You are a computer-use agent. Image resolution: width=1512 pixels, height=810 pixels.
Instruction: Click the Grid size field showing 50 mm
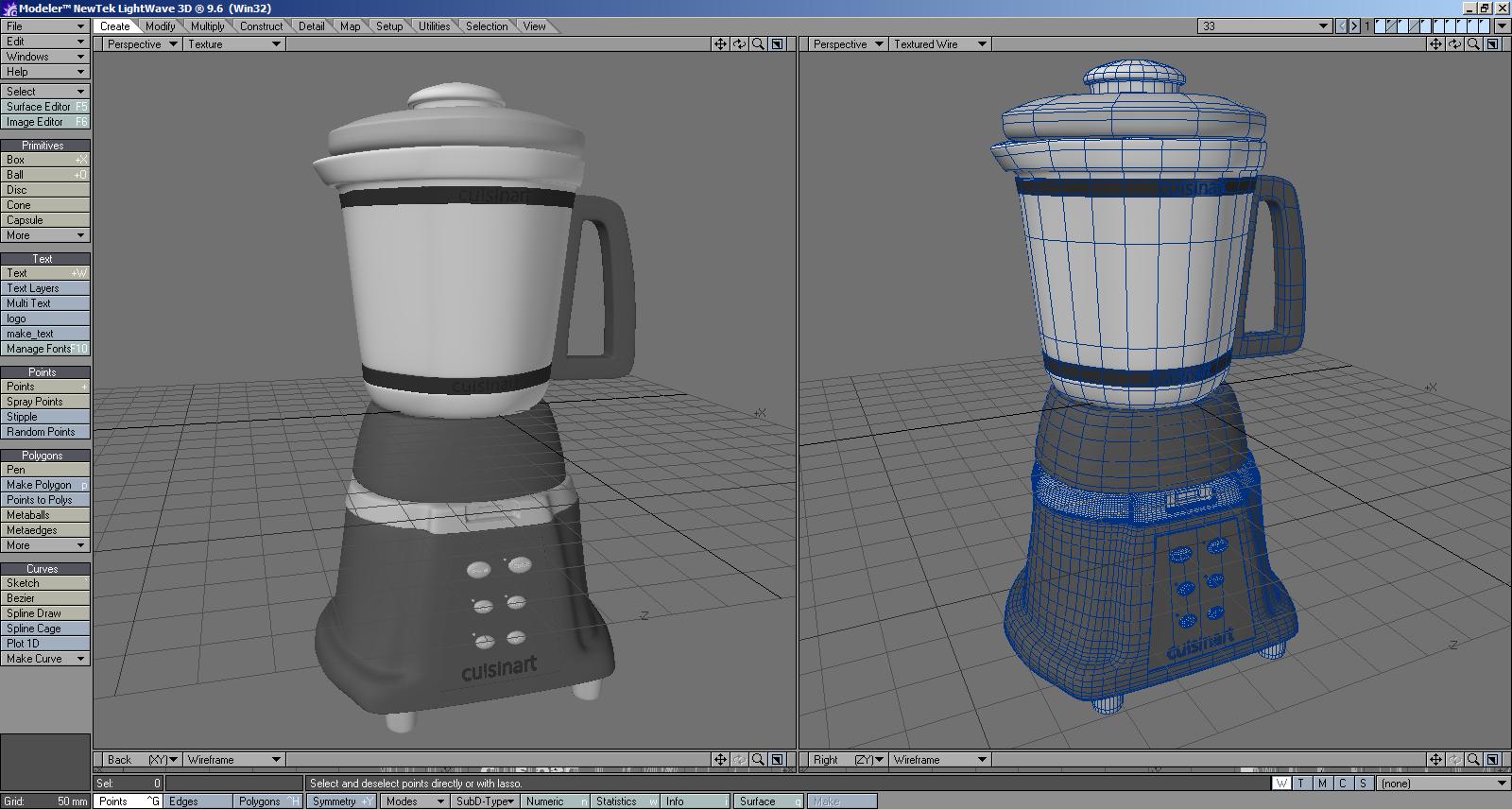tap(45, 801)
